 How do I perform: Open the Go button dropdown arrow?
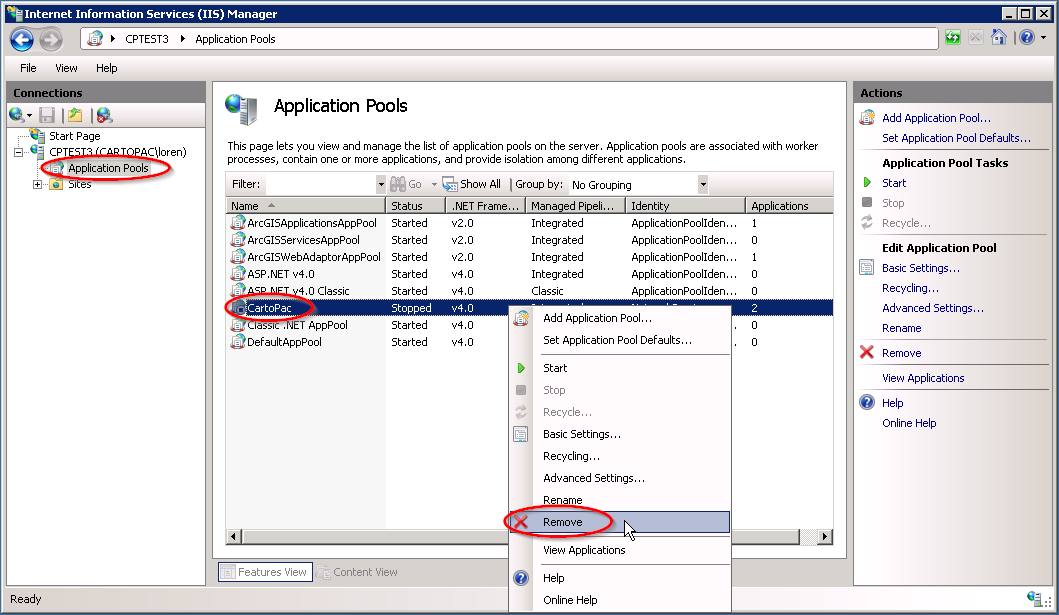(x=434, y=184)
